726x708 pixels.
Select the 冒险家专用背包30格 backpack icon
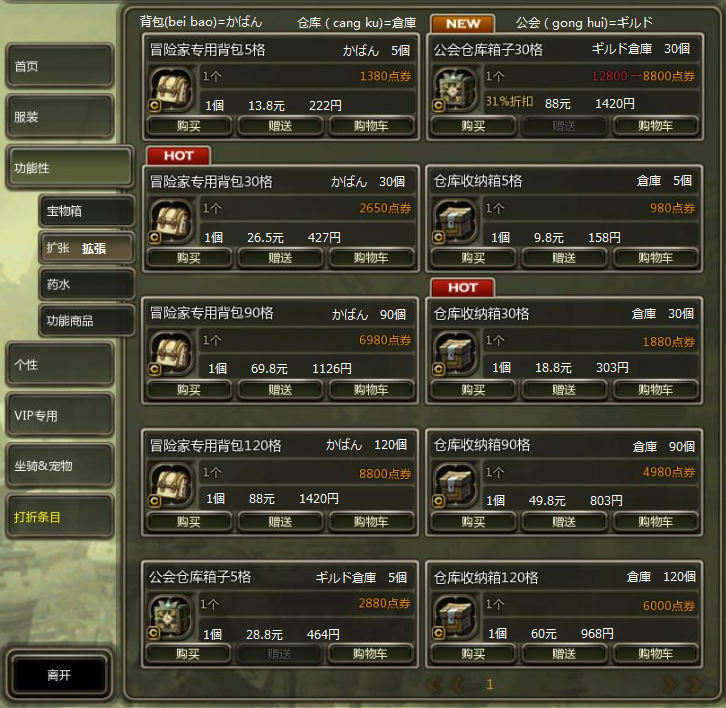[171, 222]
